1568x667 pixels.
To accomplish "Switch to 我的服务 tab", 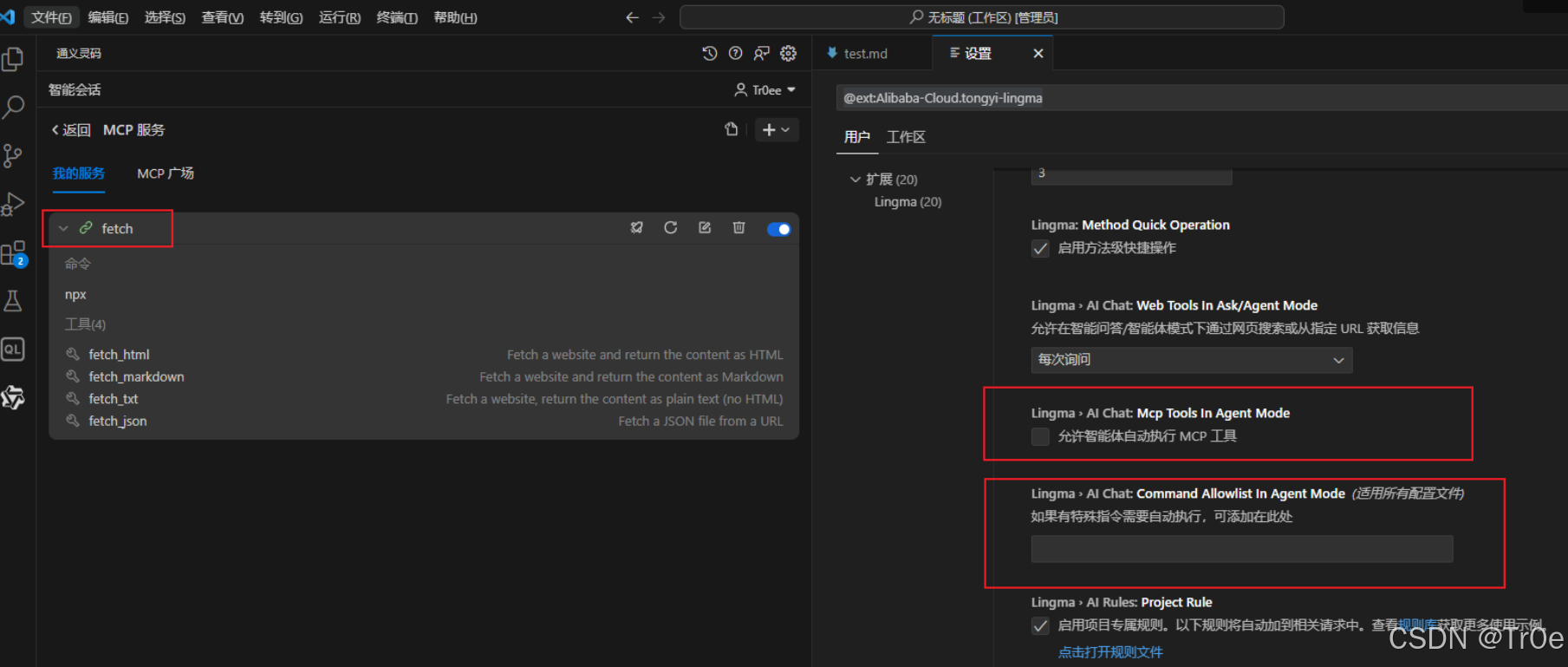I will pyautogui.click(x=78, y=173).
